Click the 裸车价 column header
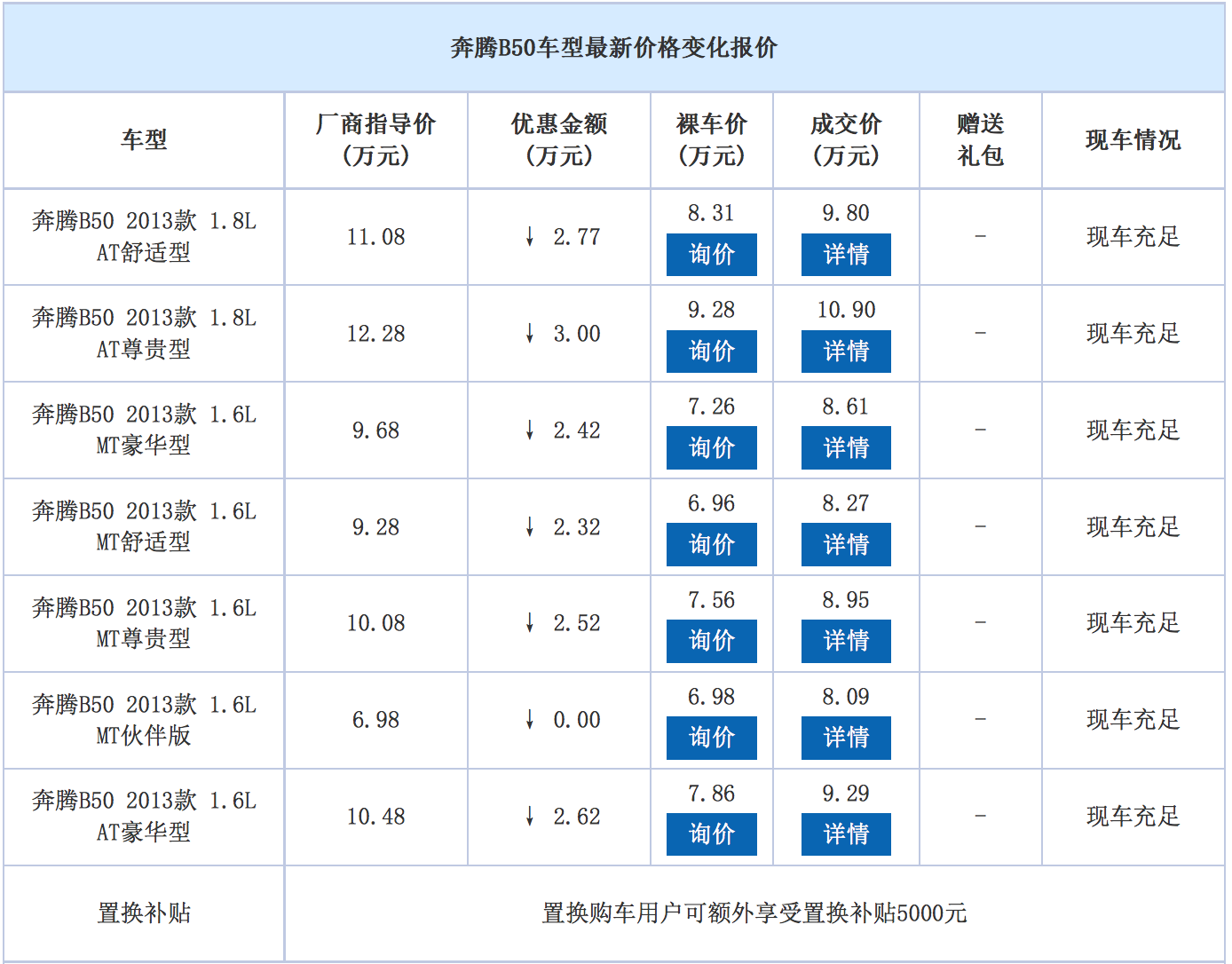Image resolution: width=1232 pixels, height=964 pixels. (711, 140)
